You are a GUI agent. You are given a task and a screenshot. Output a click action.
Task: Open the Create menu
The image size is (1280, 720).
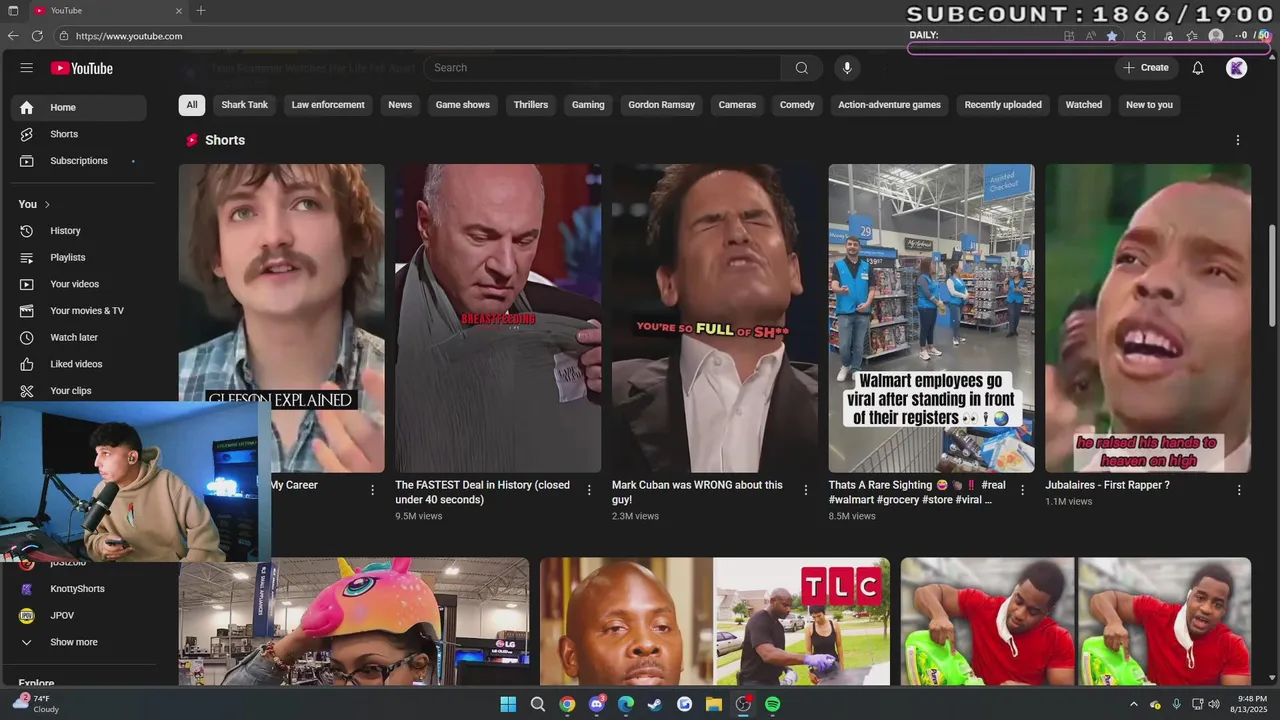point(1145,68)
